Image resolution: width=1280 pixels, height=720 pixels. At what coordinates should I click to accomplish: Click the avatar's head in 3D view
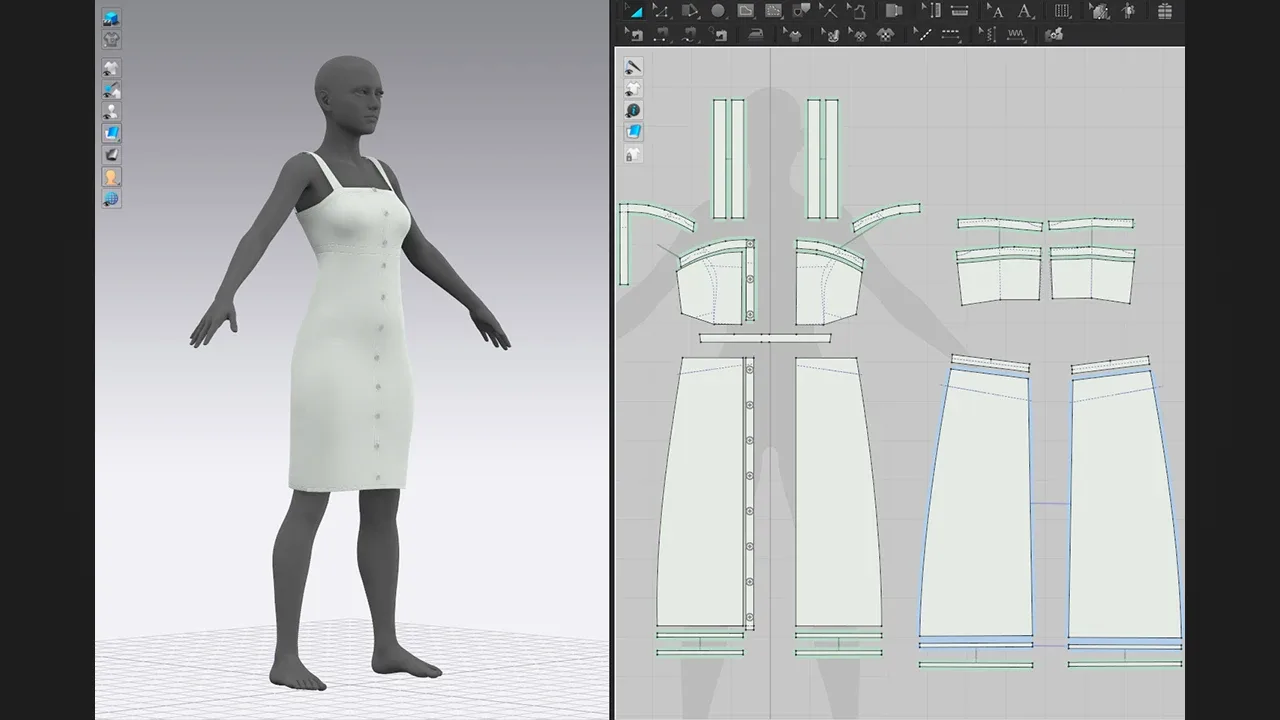click(350, 95)
